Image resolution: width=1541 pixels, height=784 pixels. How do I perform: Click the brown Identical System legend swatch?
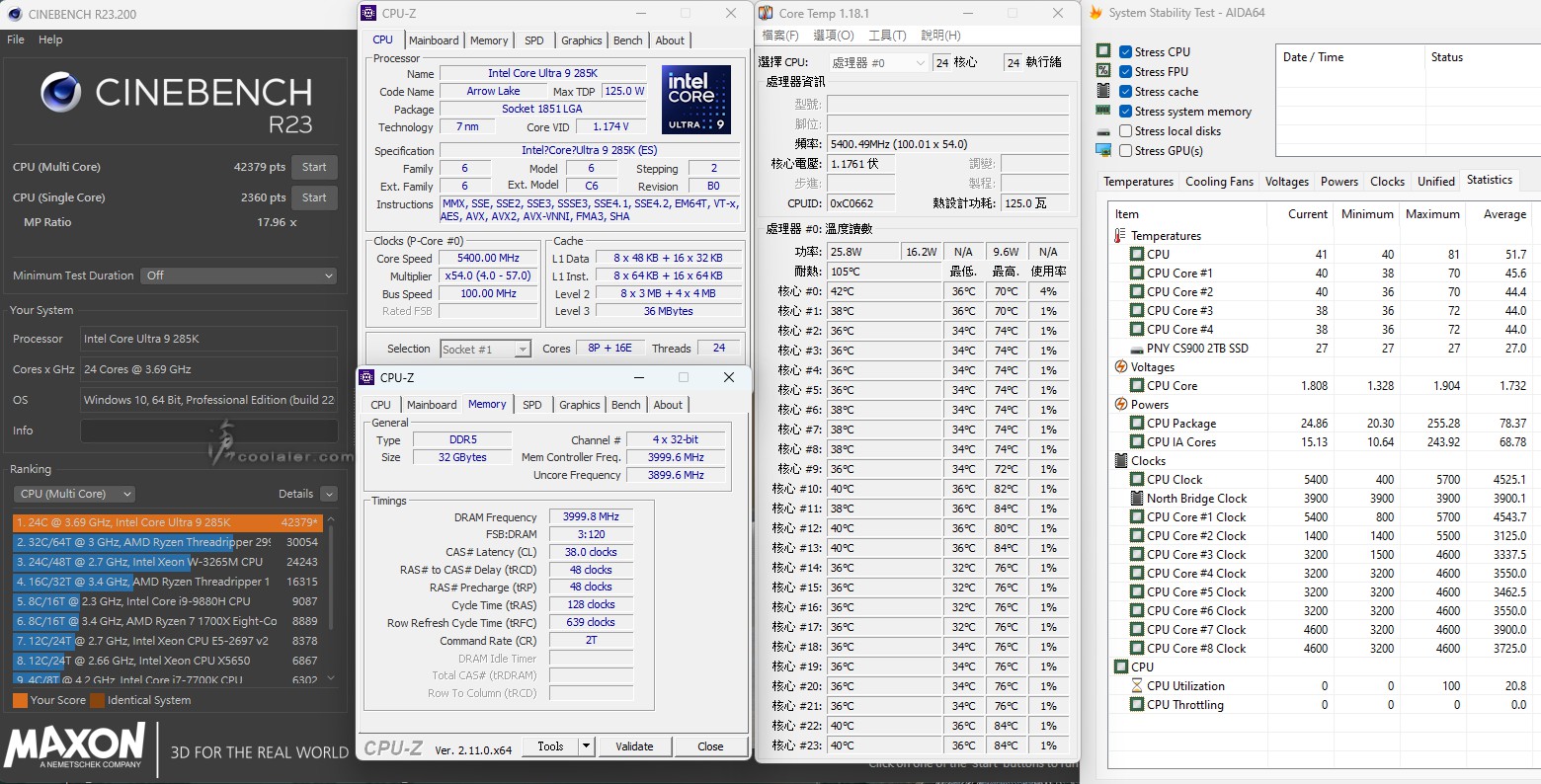[97, 700]
